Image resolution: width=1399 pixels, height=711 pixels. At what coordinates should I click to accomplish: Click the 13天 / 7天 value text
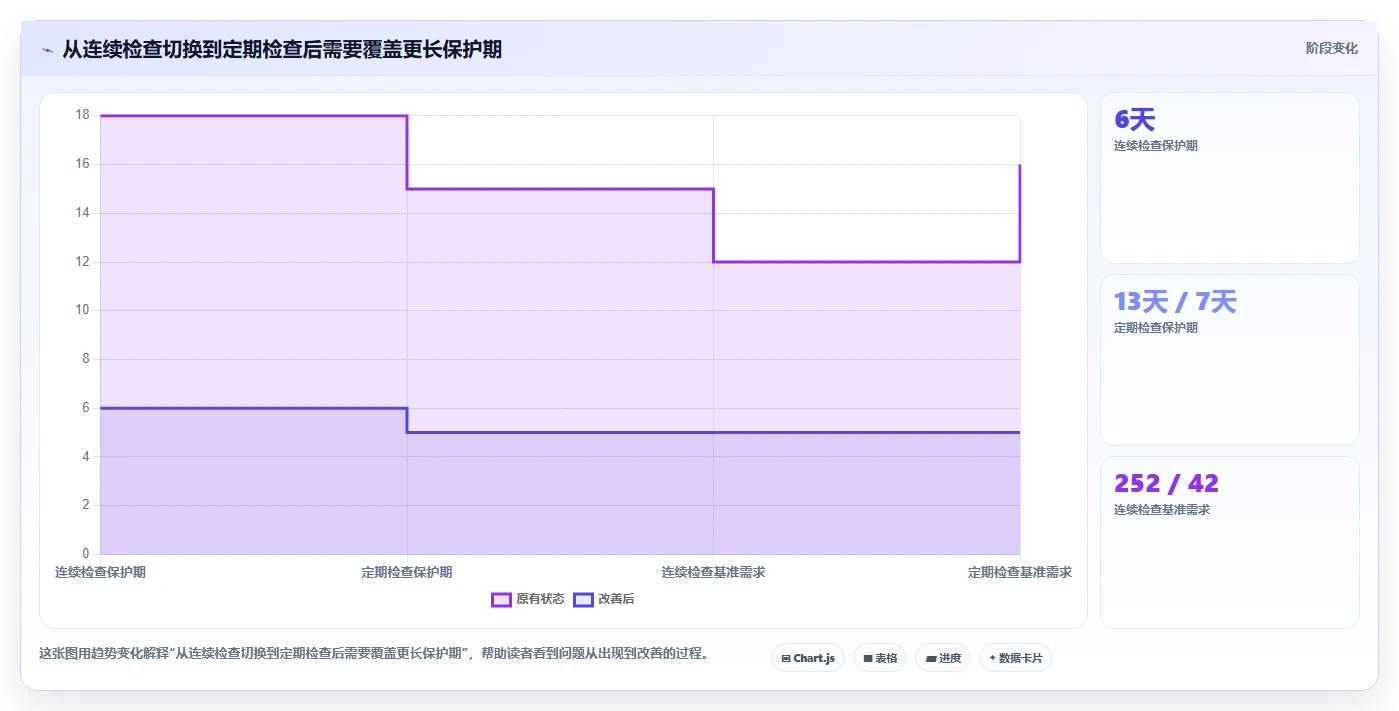tap(1175, 302)
